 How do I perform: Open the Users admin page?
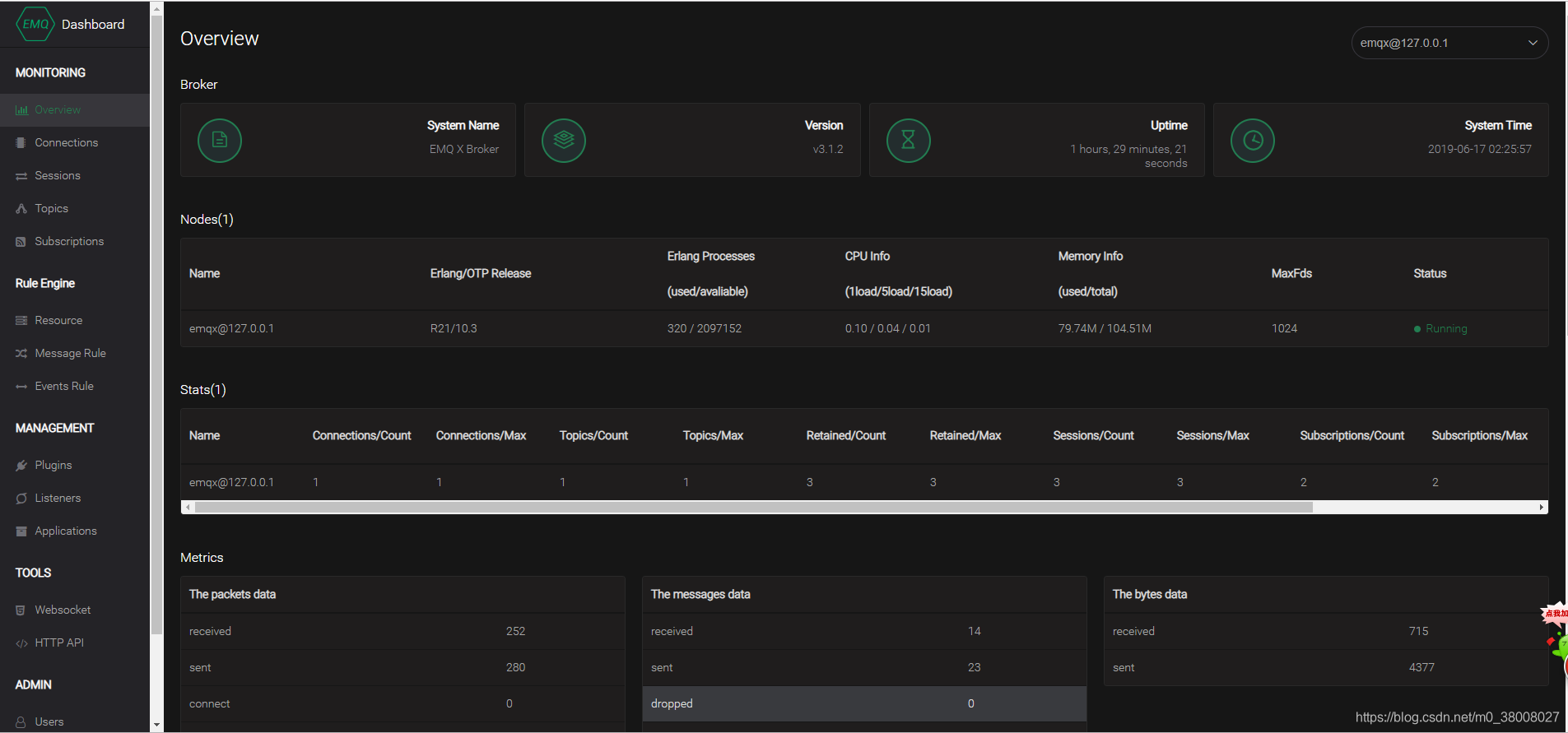(75, 722)
